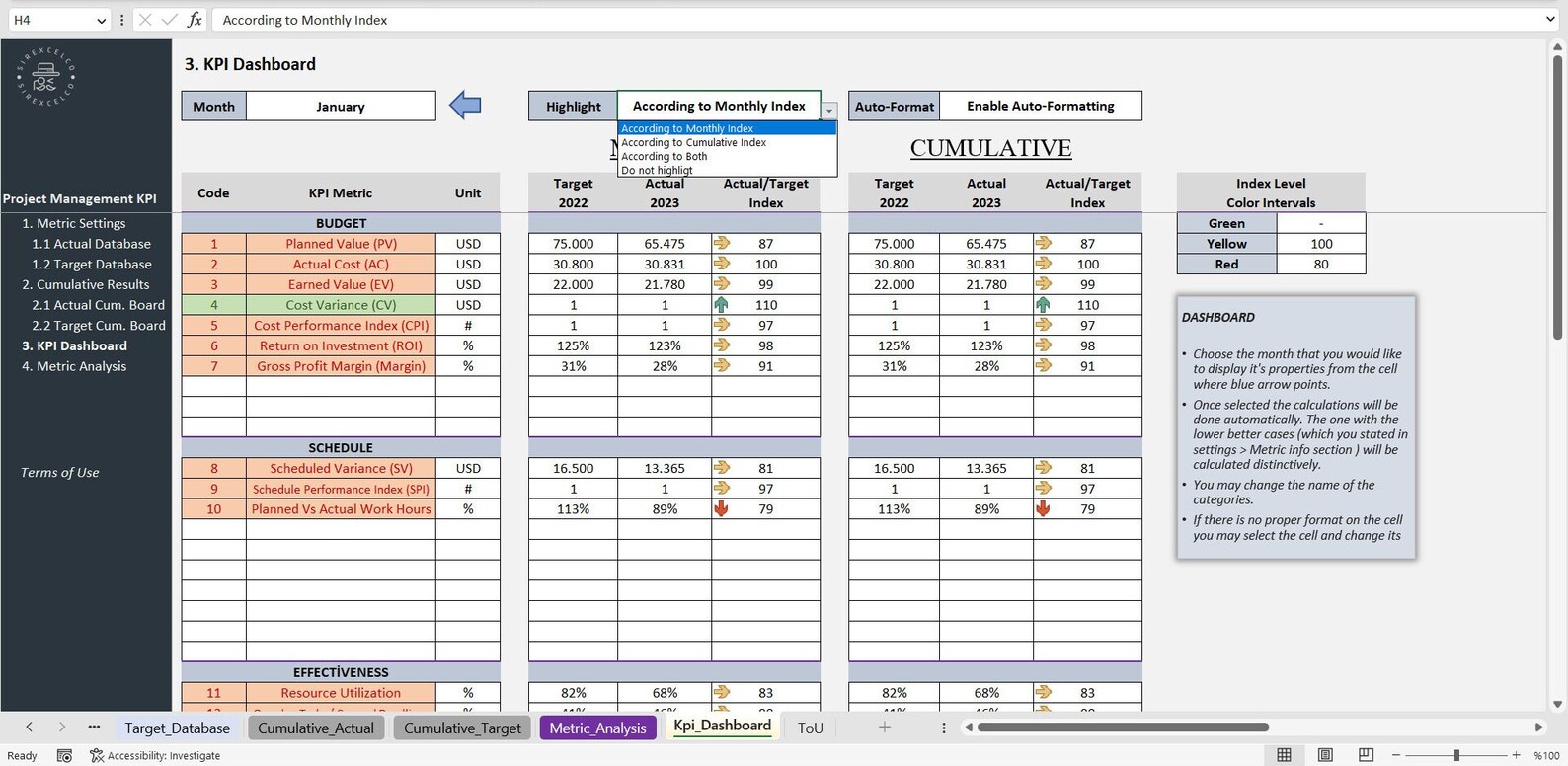Open 4. Metric Analysis sidebar link
The image size is (1568, 766).
coord(74,366)
